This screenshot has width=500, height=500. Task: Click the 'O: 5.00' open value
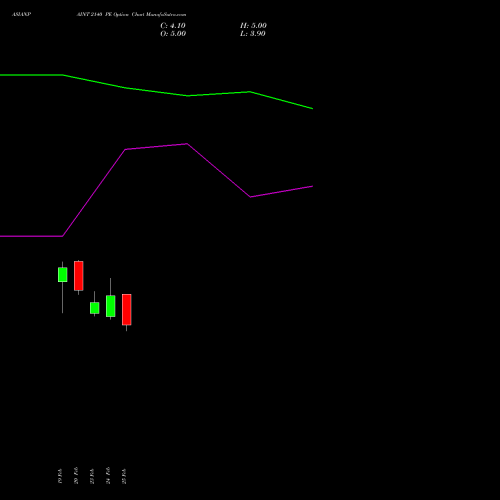(x=173, y=34)
